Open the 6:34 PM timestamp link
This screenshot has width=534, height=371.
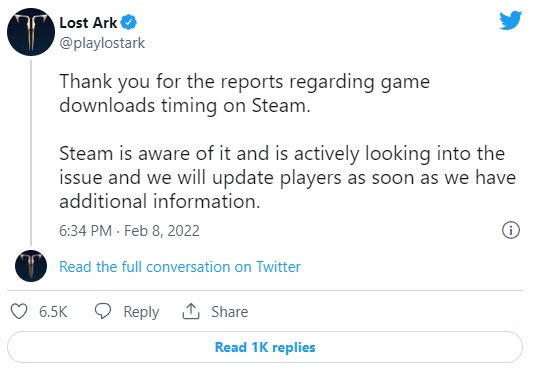tap(85, 231)
